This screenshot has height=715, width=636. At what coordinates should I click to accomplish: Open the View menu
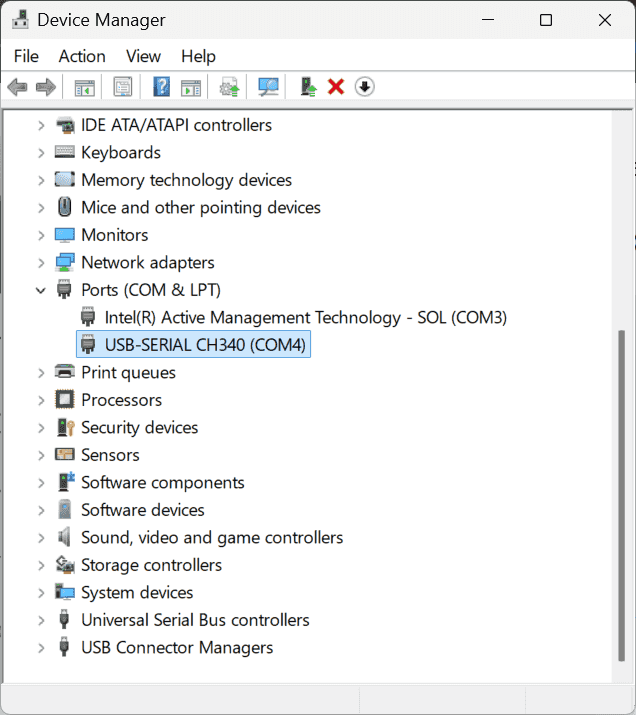(143, 56)
